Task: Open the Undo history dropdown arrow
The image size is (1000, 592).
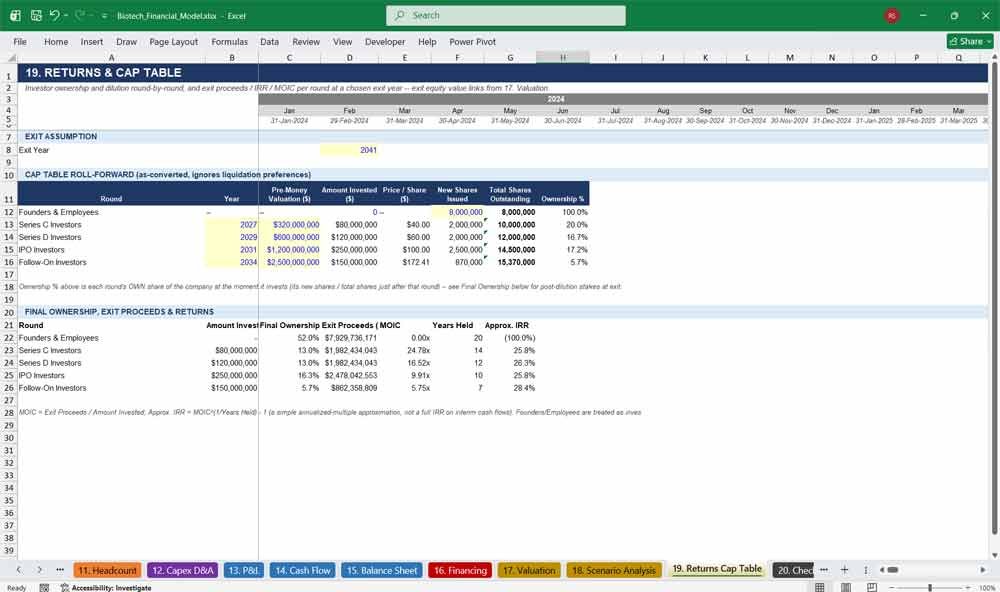Action: 66,15
